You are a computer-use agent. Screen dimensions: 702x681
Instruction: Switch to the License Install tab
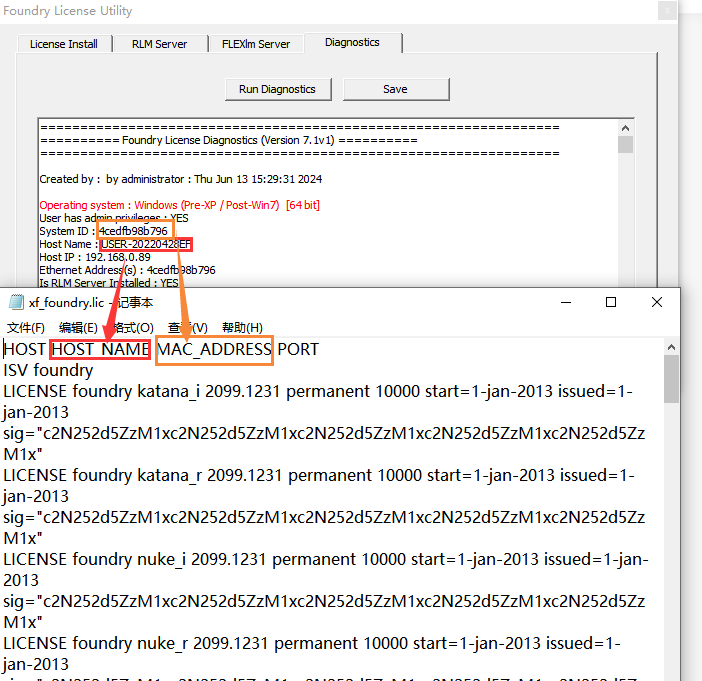(x=63, y=44)
